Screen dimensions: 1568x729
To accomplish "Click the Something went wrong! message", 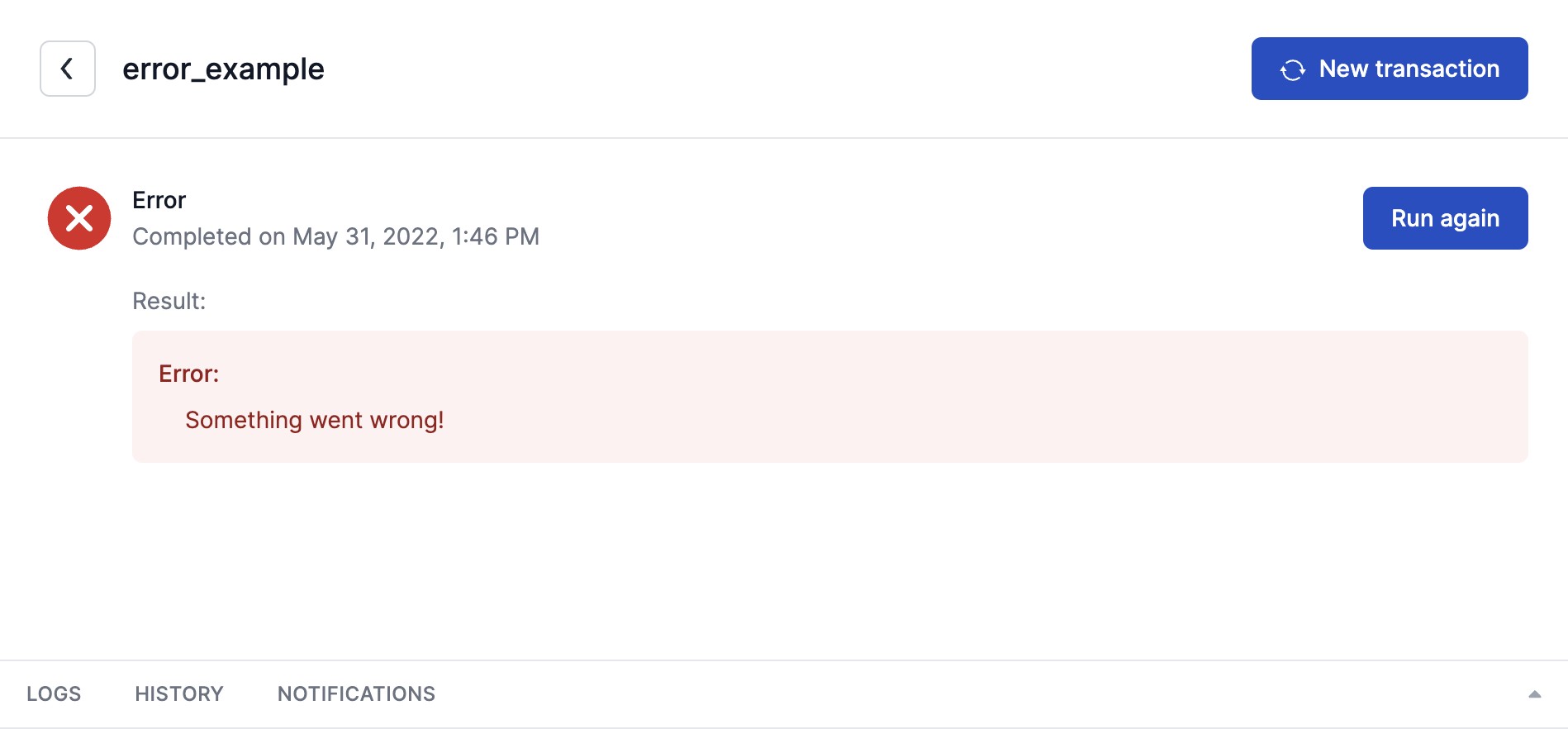I will point(314,420).
